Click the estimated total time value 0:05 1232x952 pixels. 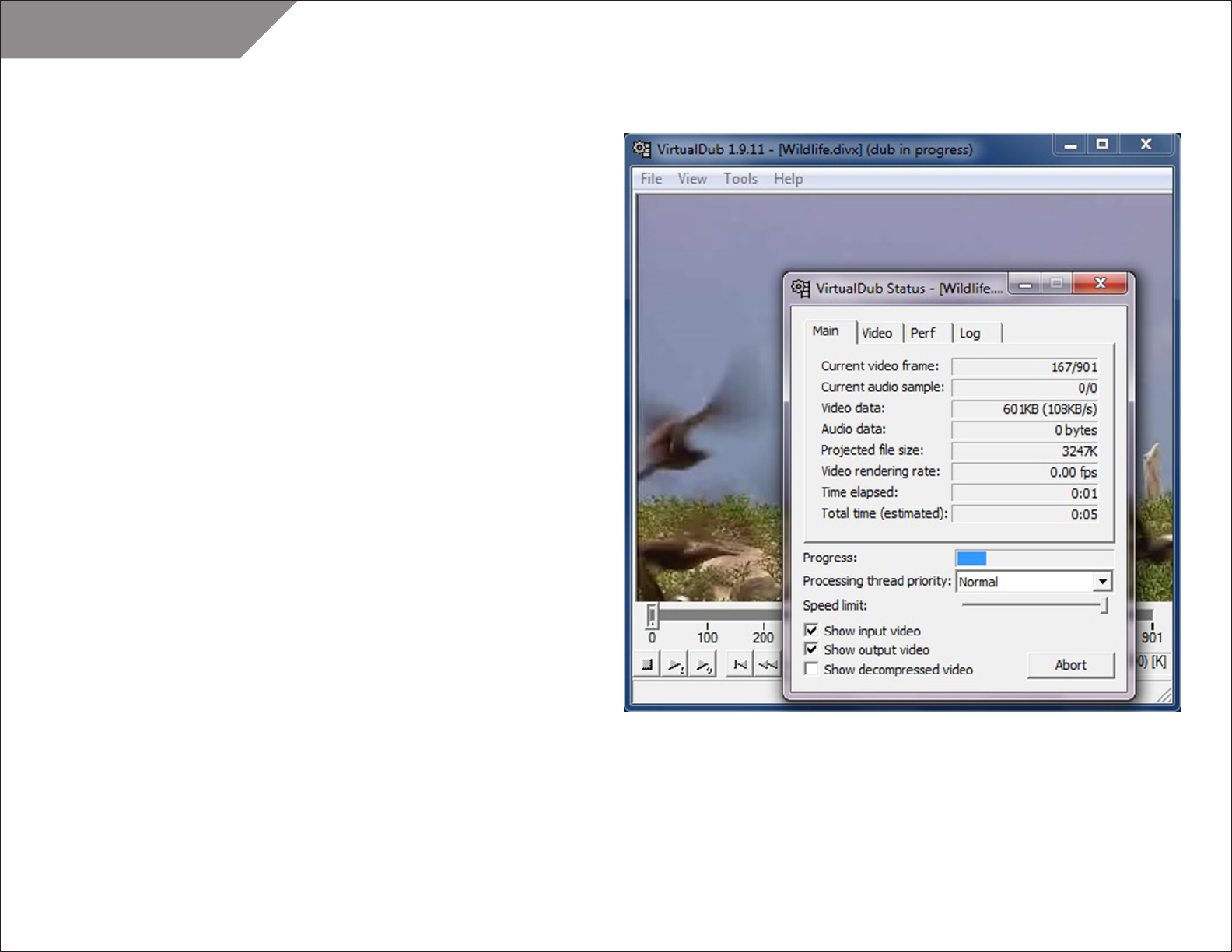click(1084, 514)
